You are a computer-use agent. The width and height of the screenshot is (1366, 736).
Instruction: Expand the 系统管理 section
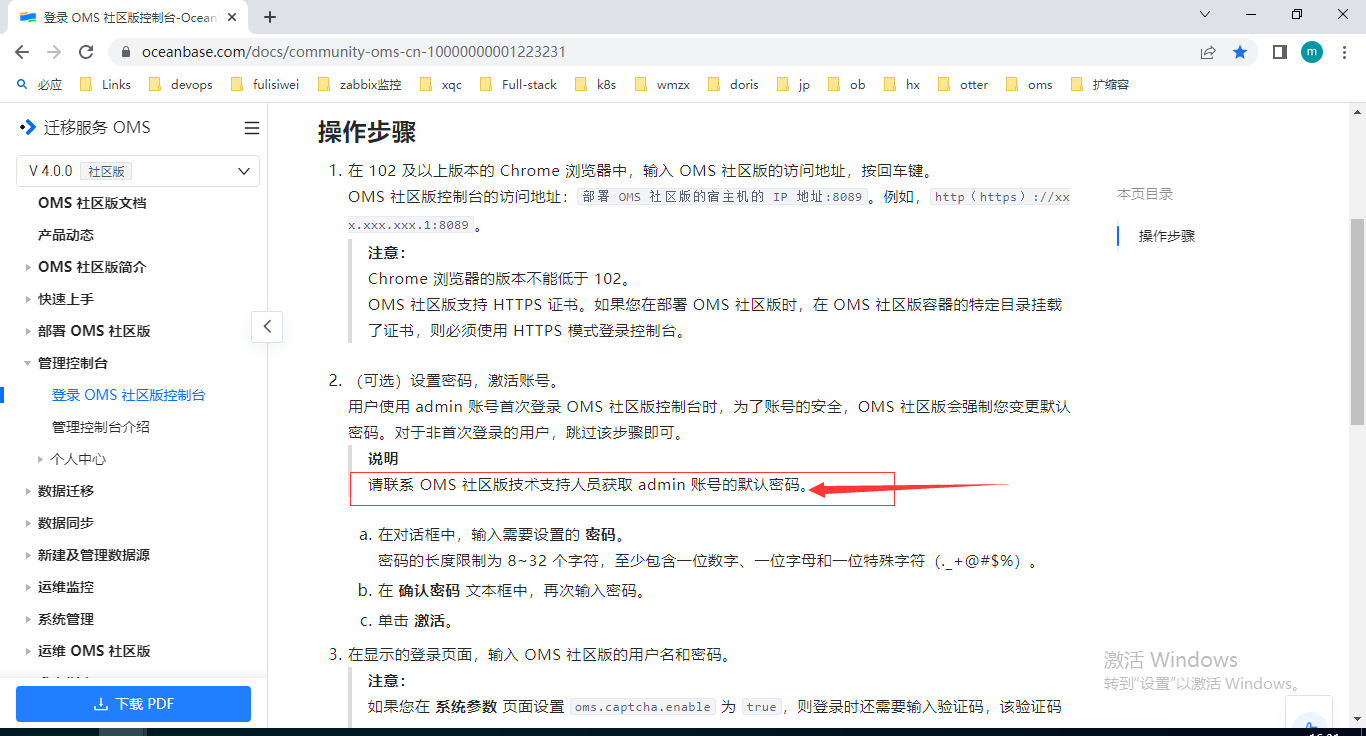[28, 619]
